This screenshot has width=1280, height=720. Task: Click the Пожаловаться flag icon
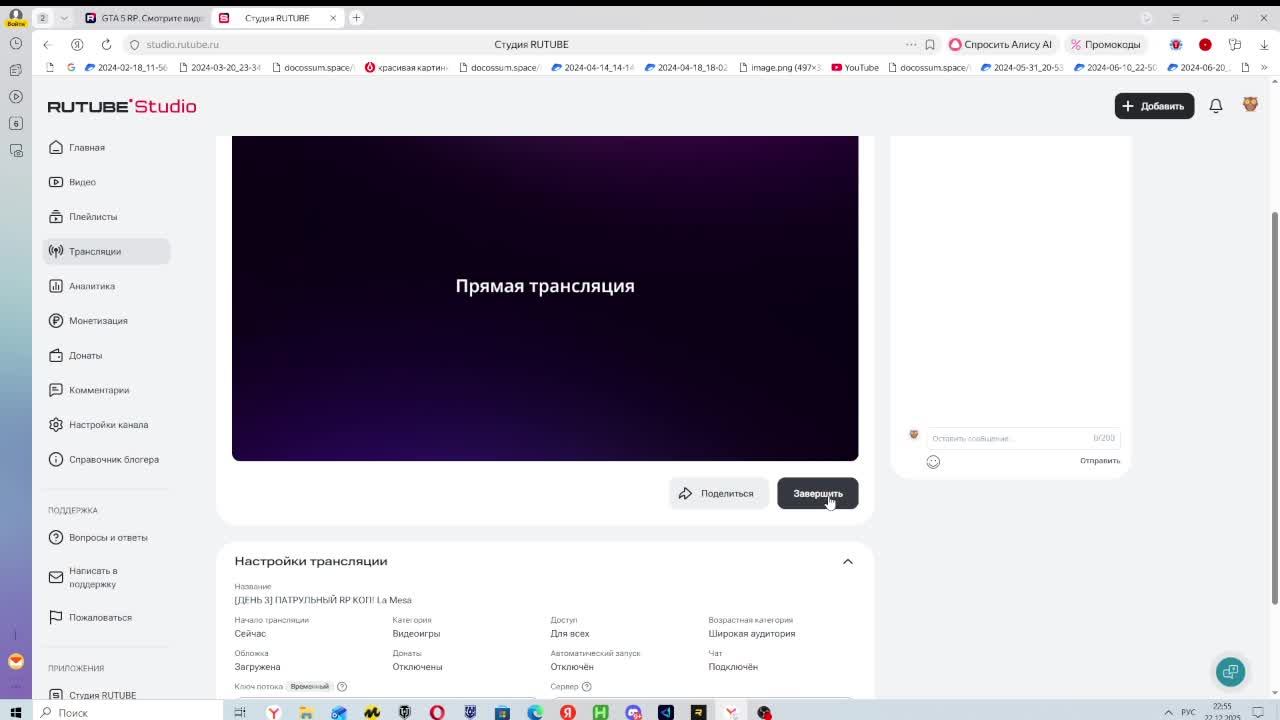(56, 617)
